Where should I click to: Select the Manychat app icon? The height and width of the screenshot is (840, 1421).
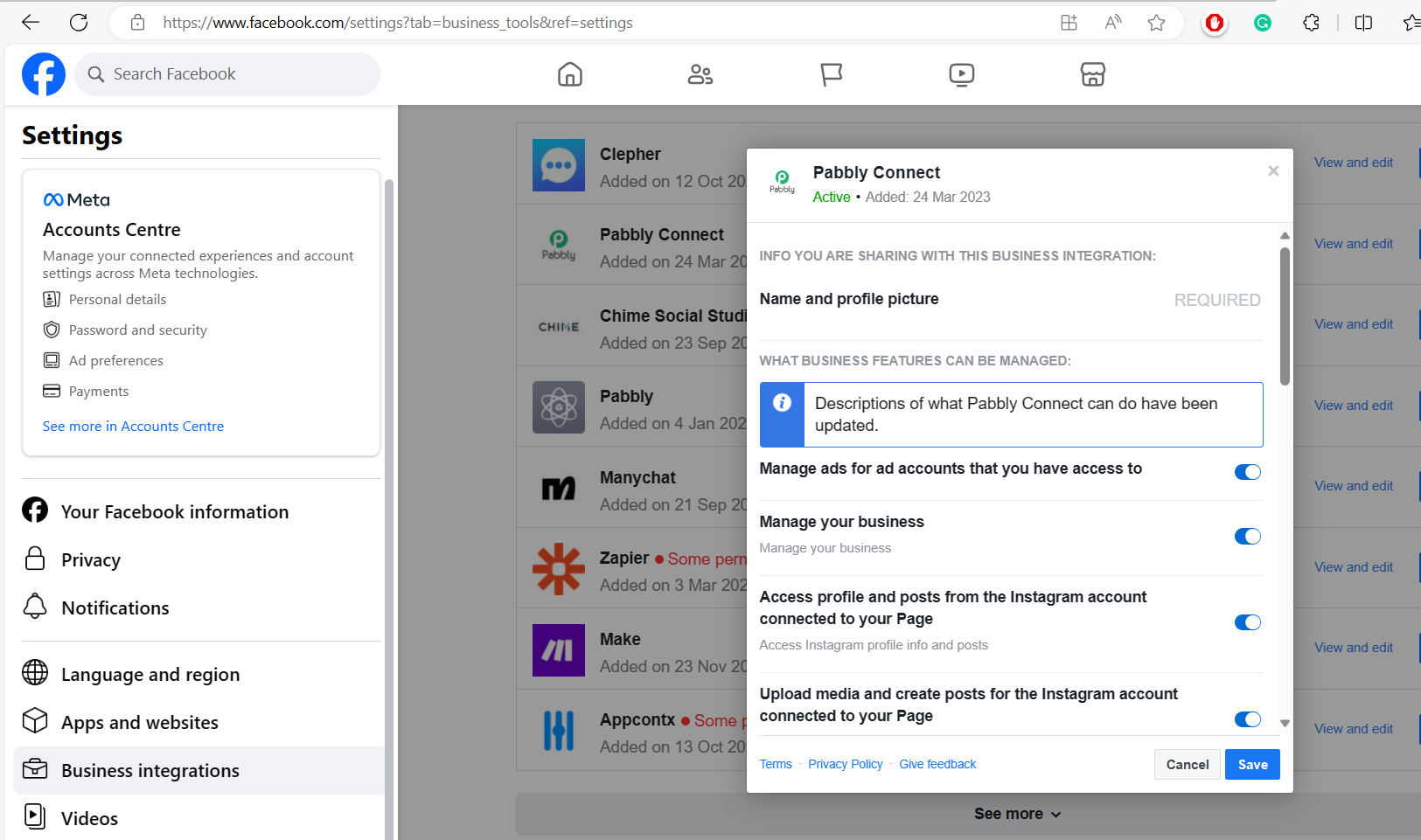click(559, 489)
